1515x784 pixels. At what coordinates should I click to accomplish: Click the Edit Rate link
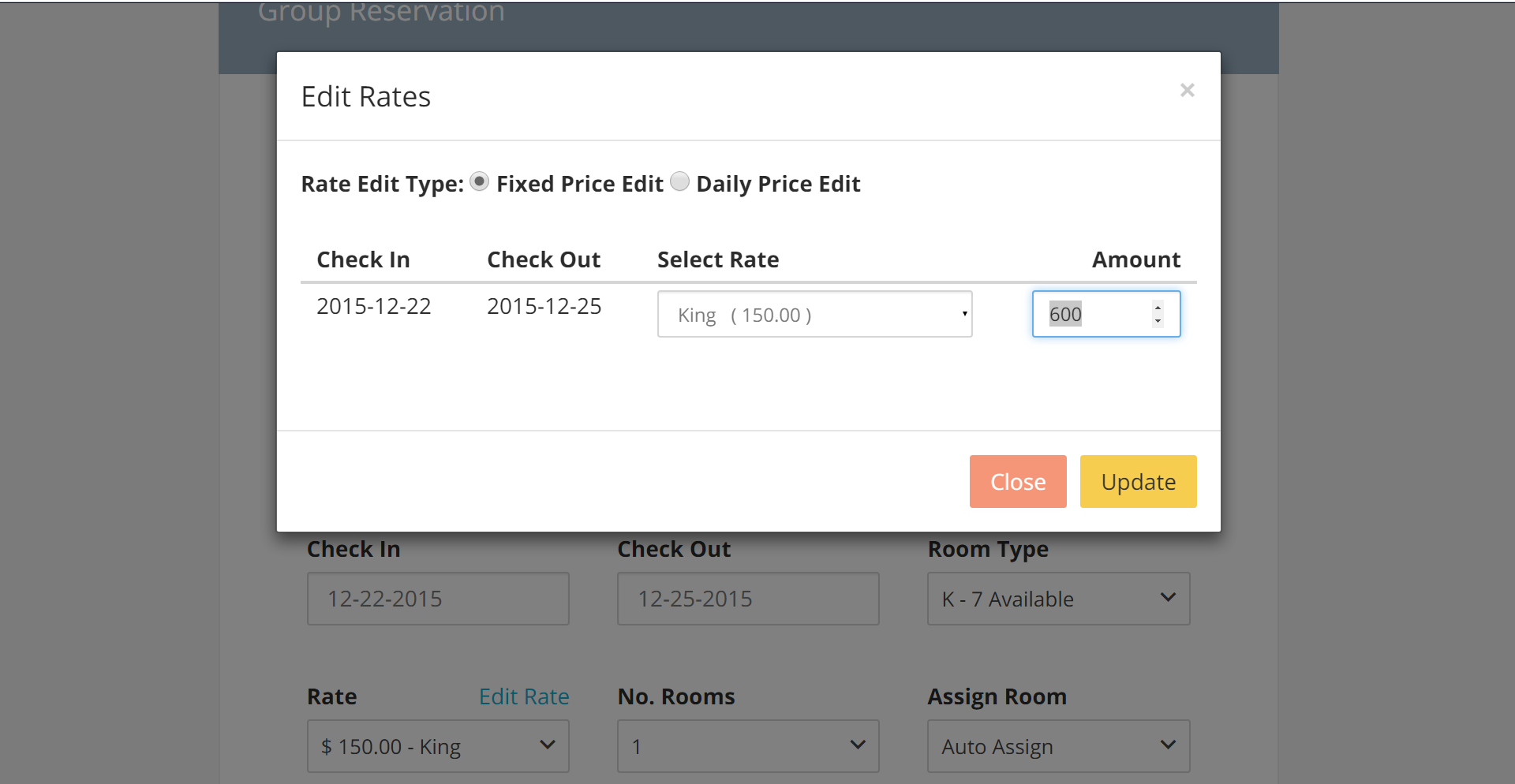[524, 696]
